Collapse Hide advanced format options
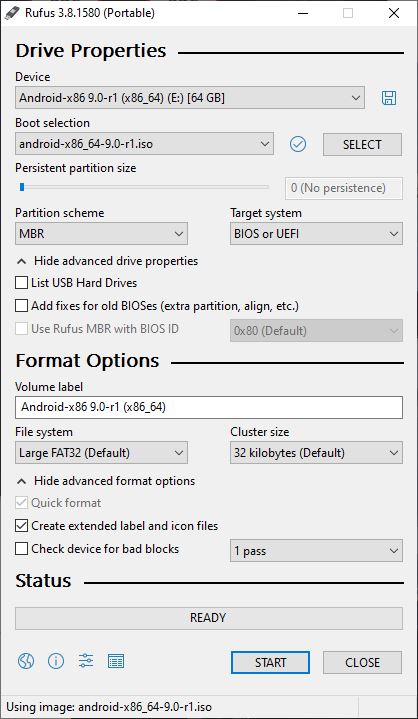418x719 pixels. click(x=106, y=481)
